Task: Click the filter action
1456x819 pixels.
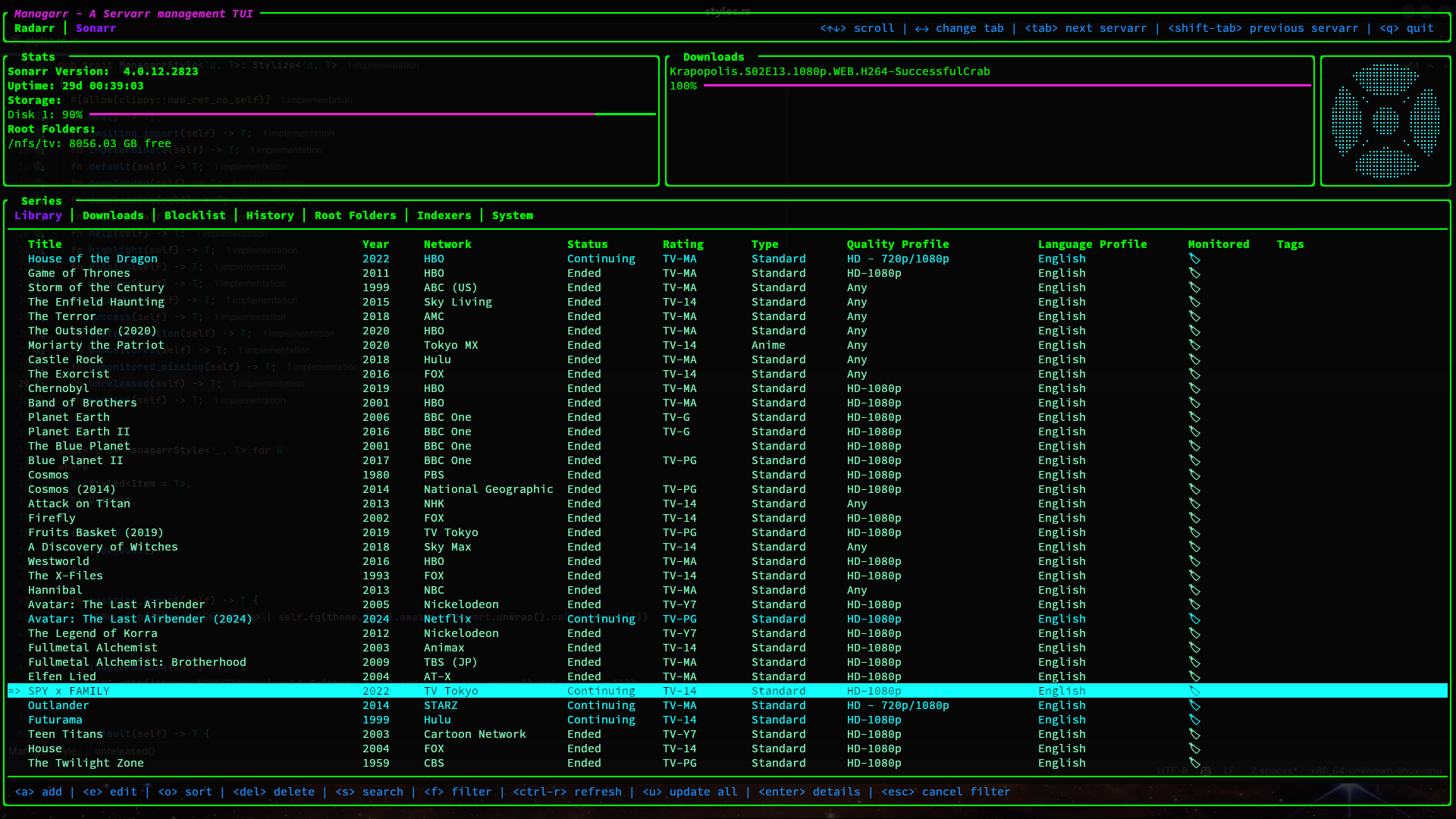Action: (x=455, y=791)
